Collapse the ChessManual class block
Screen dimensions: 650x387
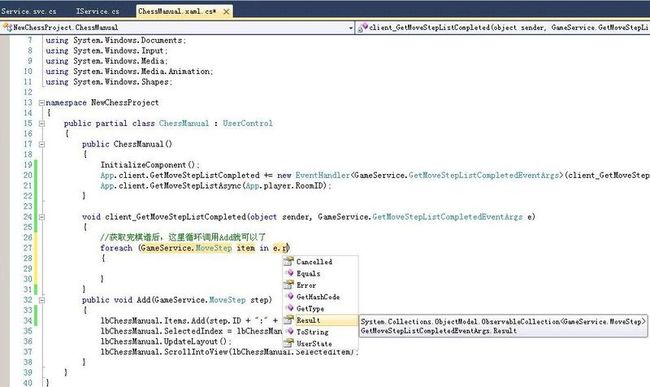pos(41,123)
